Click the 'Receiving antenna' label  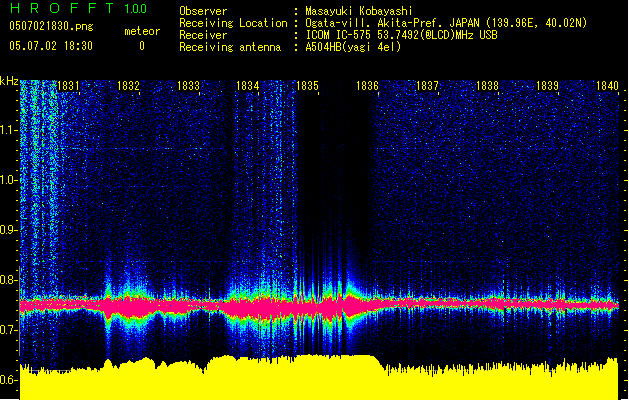(x=230, y=47)
